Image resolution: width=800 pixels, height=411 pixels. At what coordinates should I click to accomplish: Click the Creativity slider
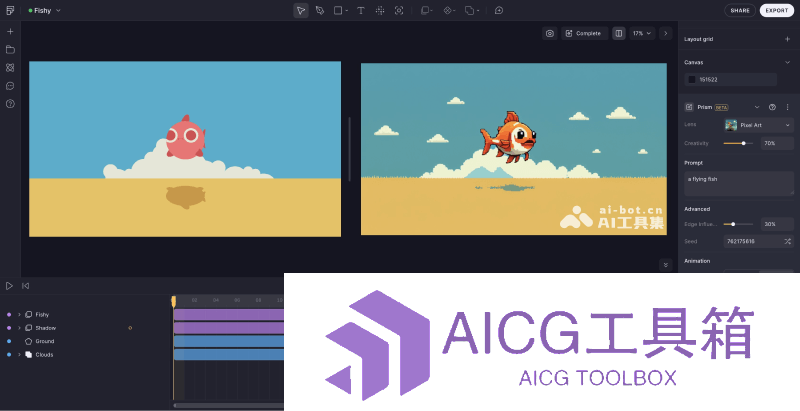click(738, 143)
